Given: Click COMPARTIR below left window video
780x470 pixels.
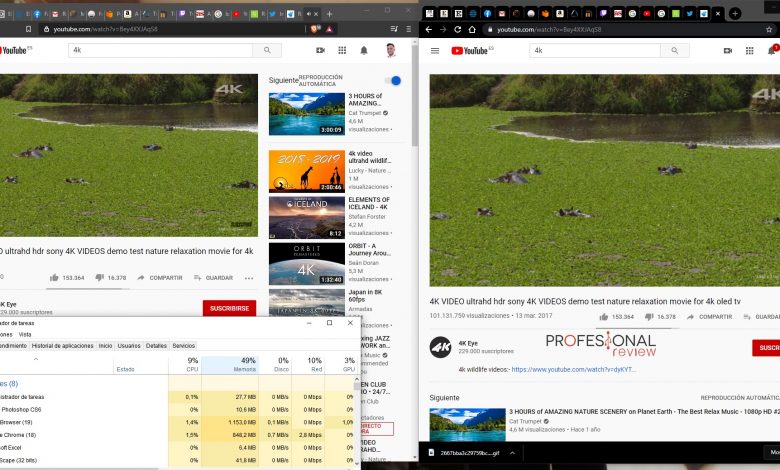Looking at the screenshot, I should point(160,278).
